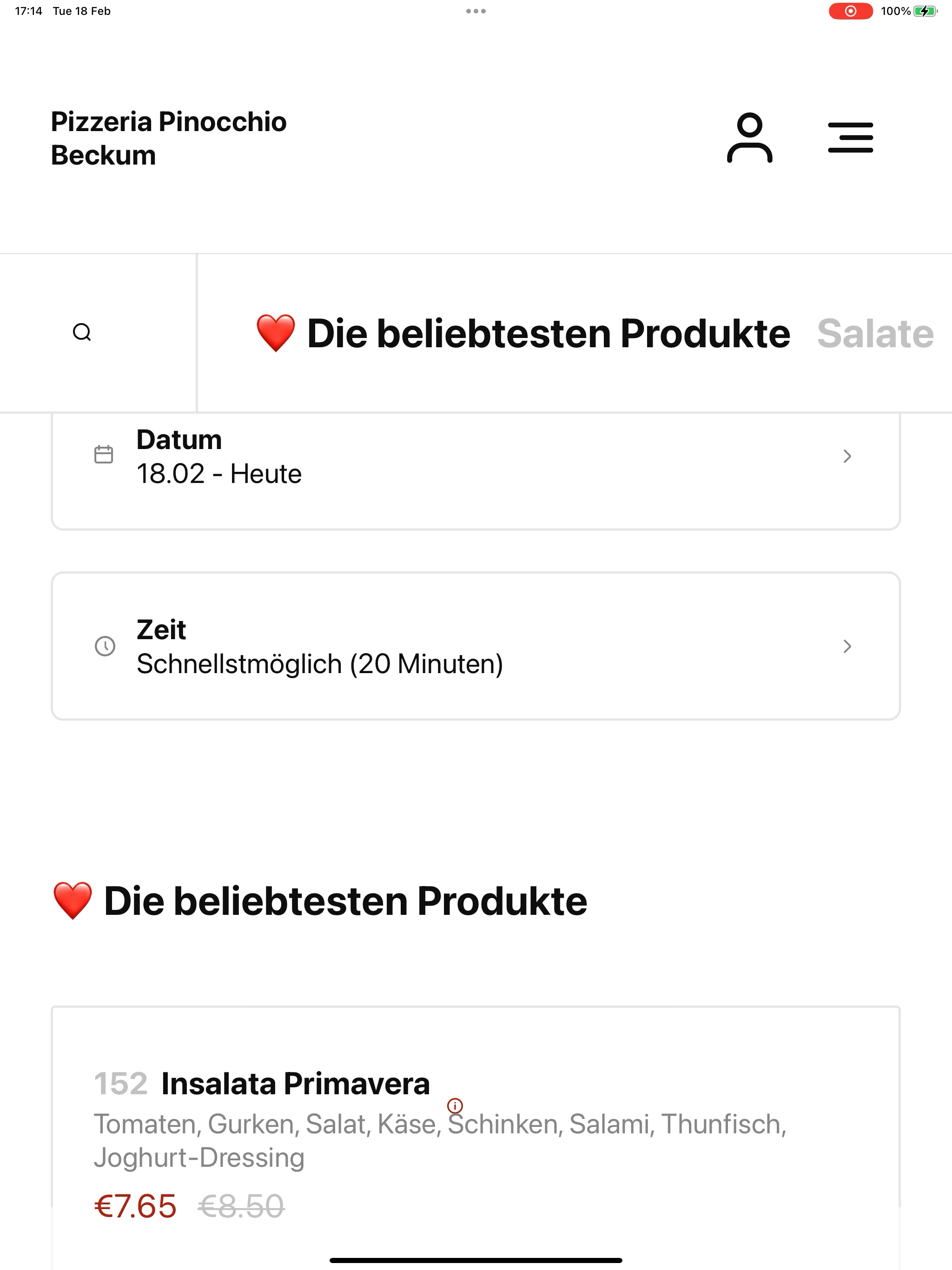This screenshot has height=1270, width=952.
Task: Tap the three-dot multitasking control at top
Action: (476, 11)
